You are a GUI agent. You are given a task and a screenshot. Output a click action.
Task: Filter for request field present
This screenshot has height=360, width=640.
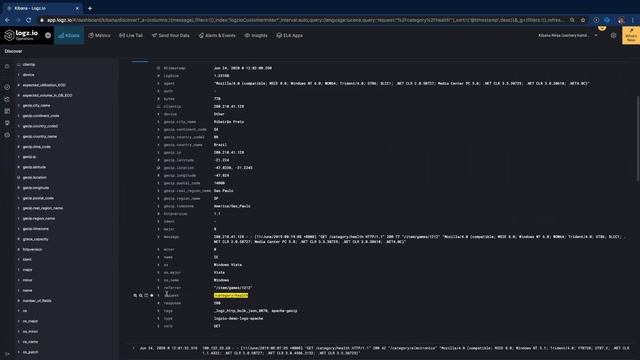[152, 296]
